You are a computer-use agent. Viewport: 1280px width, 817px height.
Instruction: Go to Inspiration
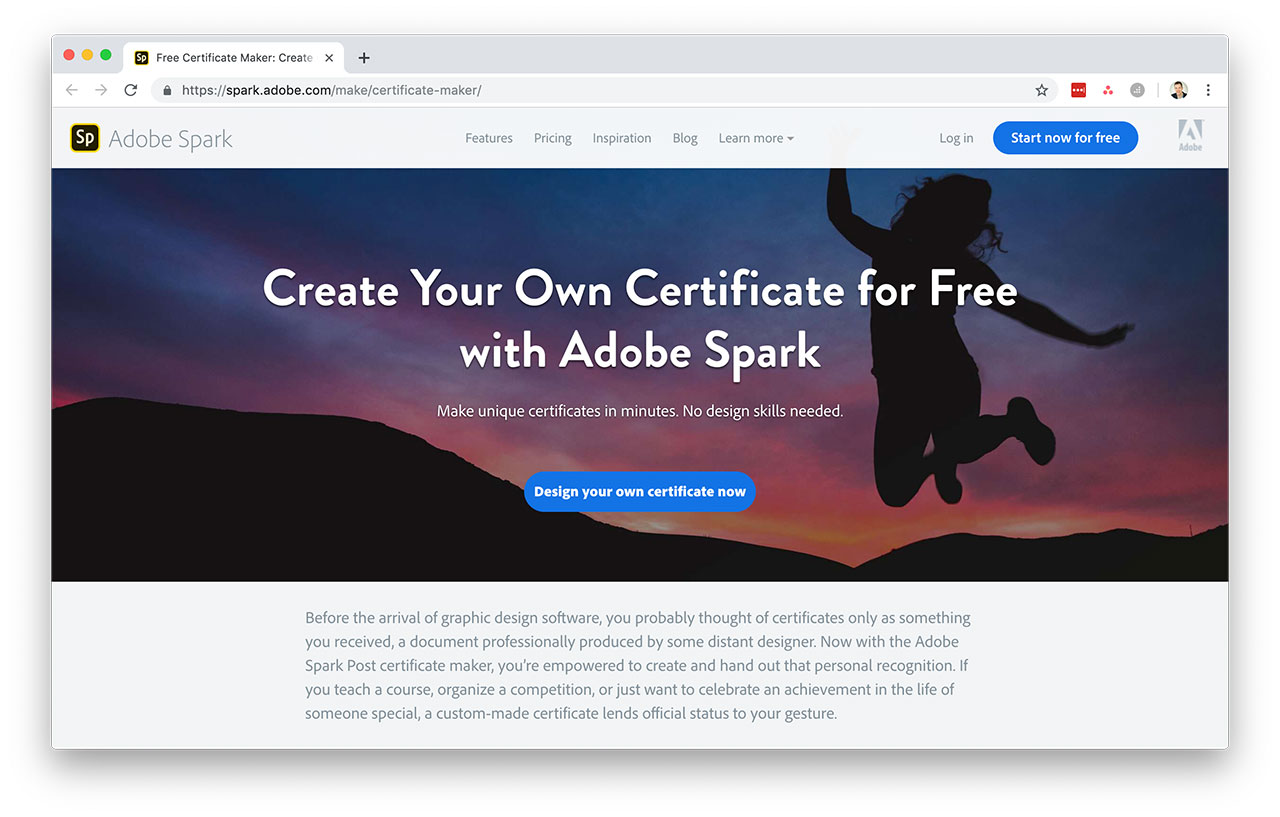622,138
